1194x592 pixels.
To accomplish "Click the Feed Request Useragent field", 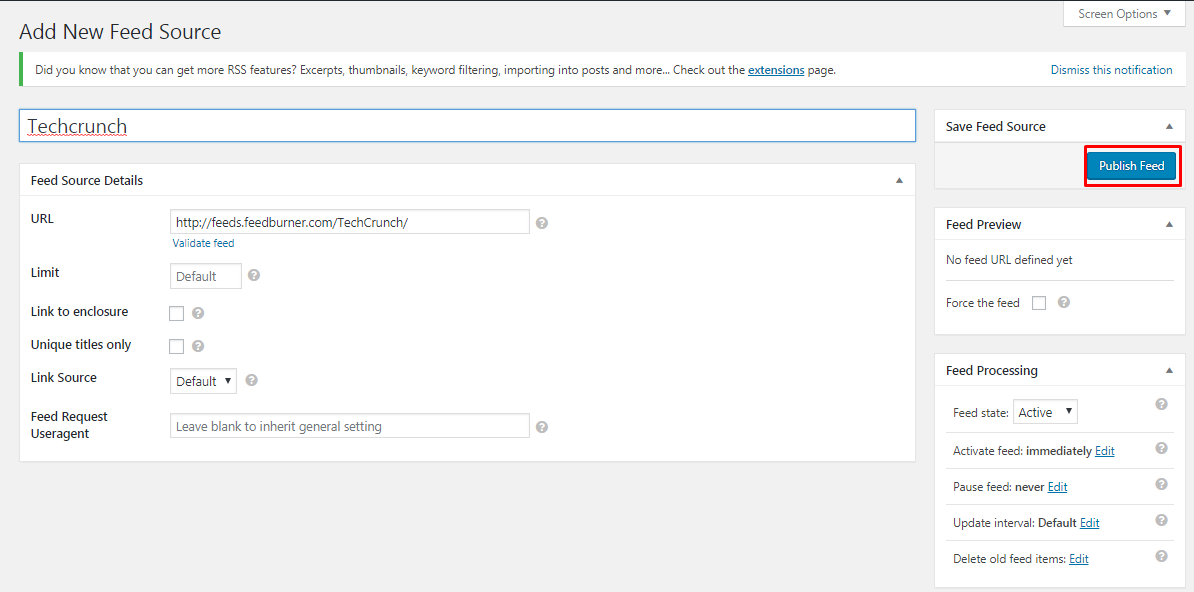I will [350, 426].
